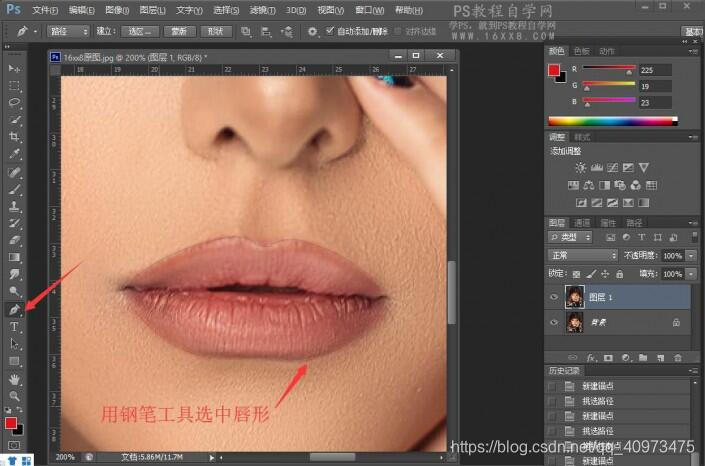Switch to the 色板 tab
Screen dimensions: 705x466
581,51
